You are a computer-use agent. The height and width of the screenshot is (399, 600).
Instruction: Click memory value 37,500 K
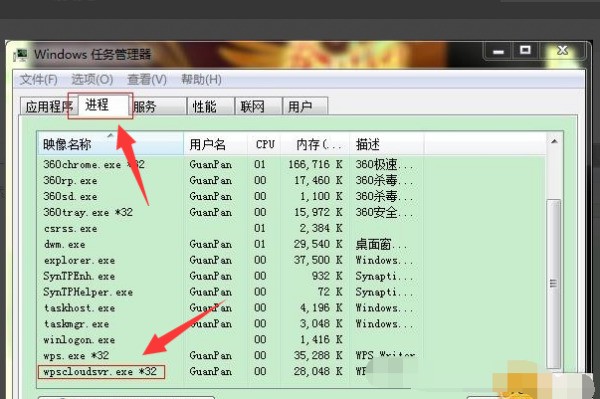click(318, 260)
